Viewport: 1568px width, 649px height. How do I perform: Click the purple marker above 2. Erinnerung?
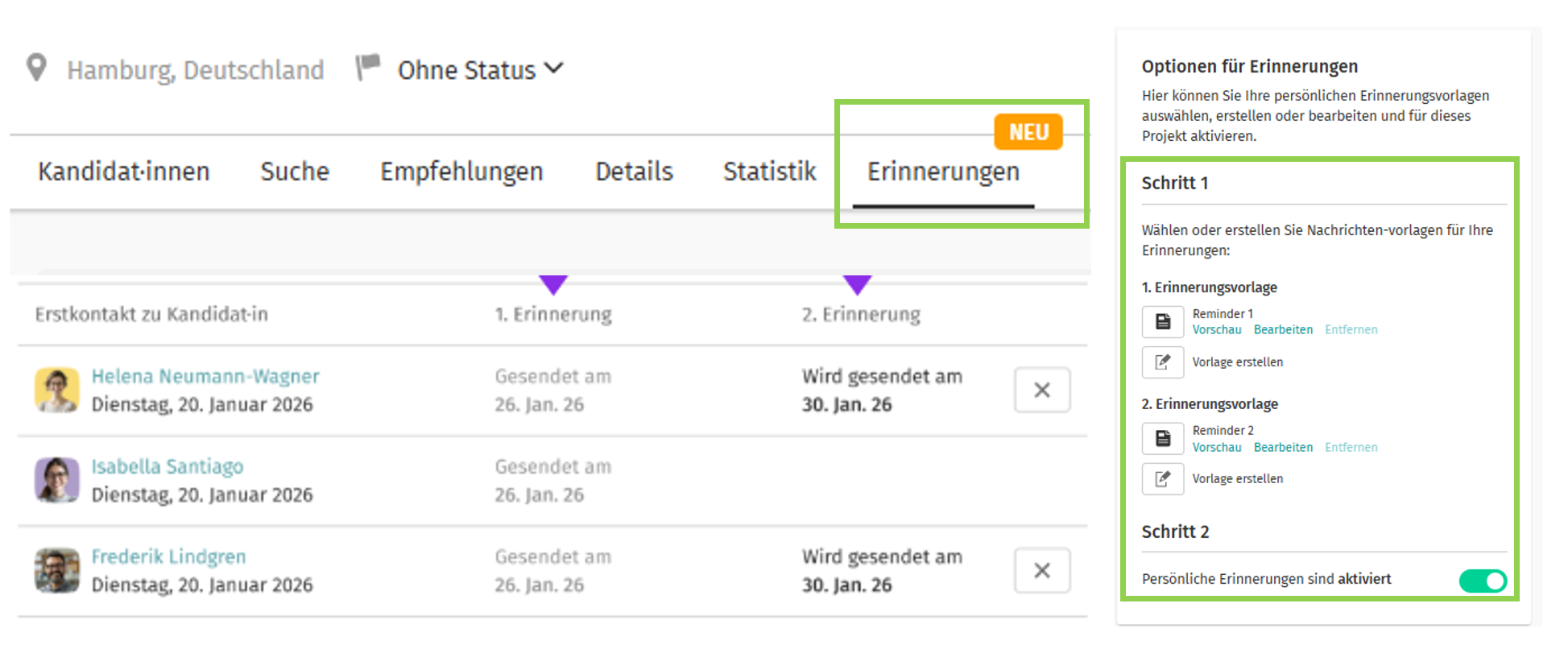pyautogui.click(x=857, y=284)
